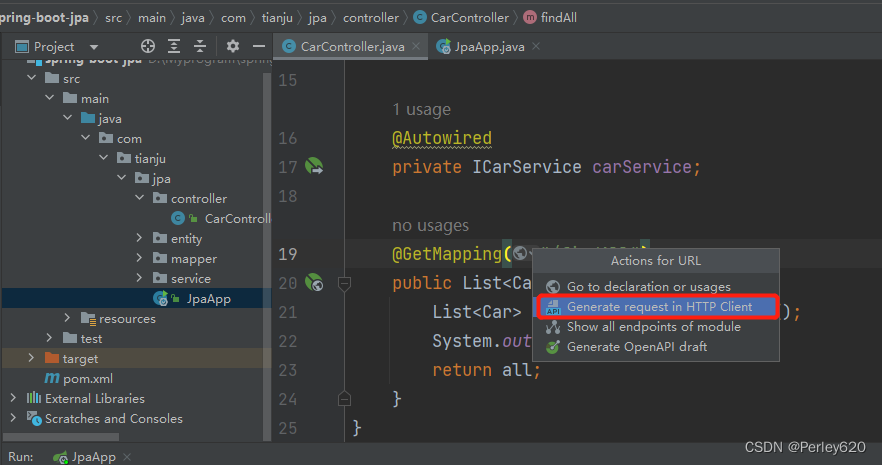Choose Go to declaration or usages
882x465 pixels.
pyautogui.click(x=656, y=287)
